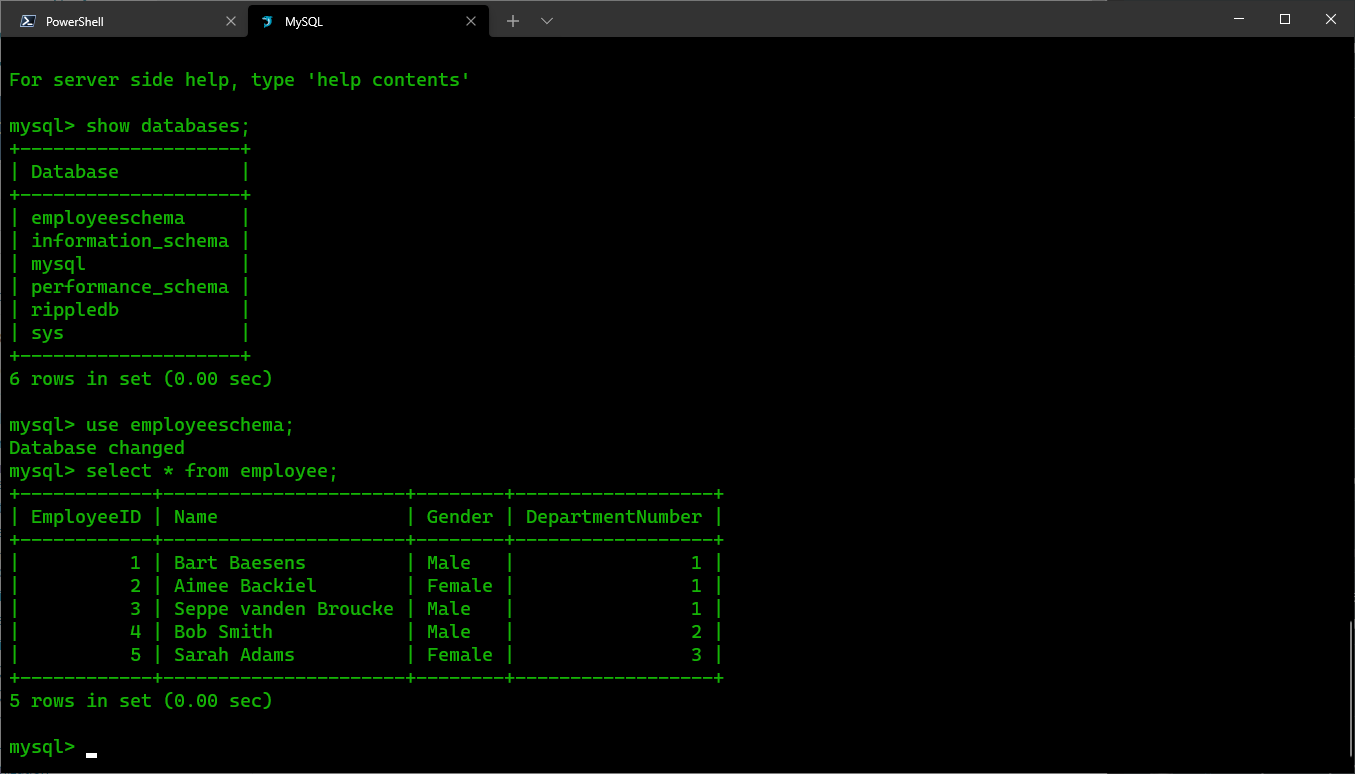Click the EmployeeID column header
Image resolution: width=1355 pixels, height=774 pixels.
coord(86,516)
